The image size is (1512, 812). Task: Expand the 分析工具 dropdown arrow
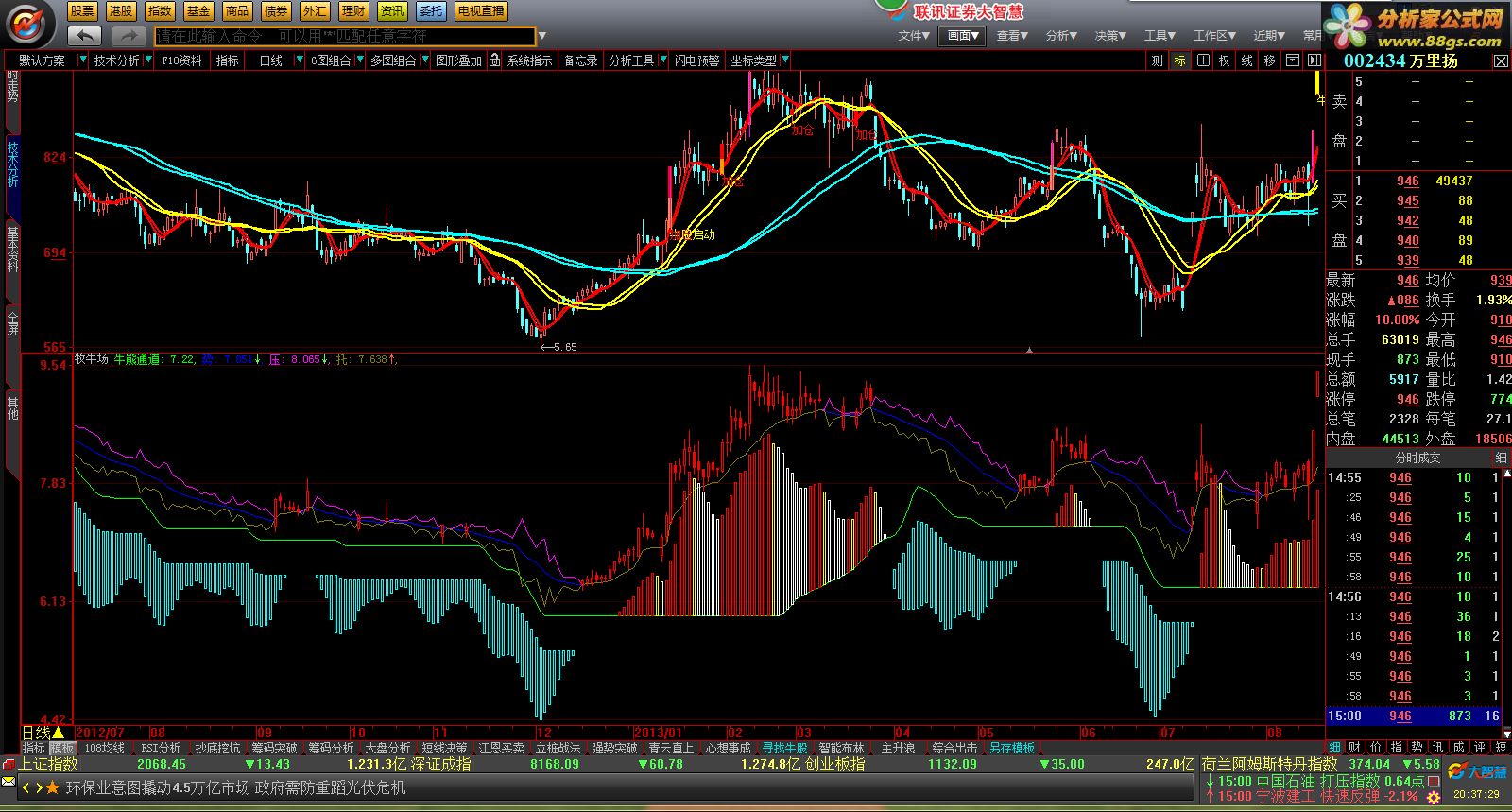pyautogui.click(x=662, y=60)
